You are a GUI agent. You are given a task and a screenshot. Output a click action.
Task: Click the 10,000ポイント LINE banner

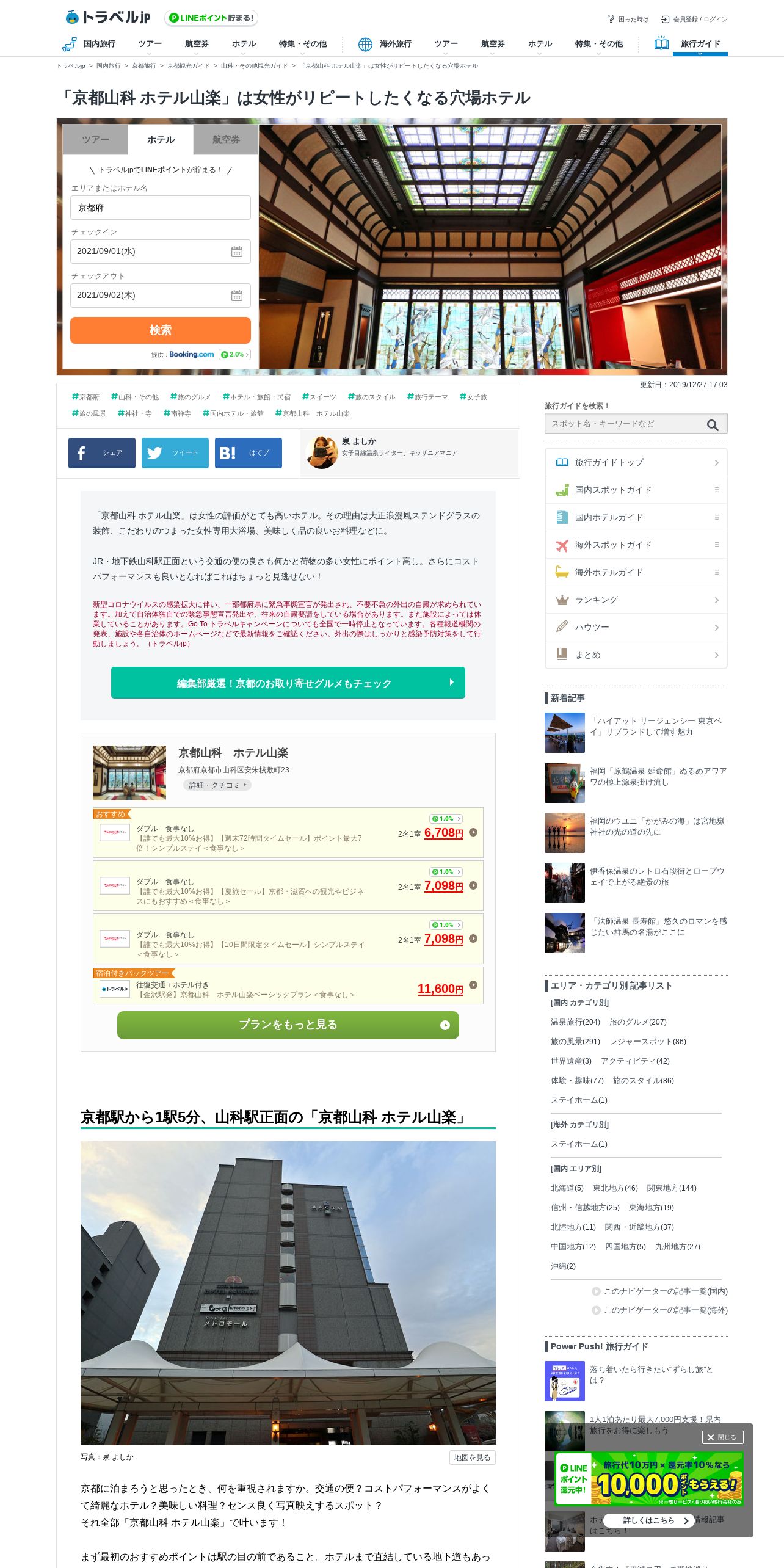coord(649,1479)
